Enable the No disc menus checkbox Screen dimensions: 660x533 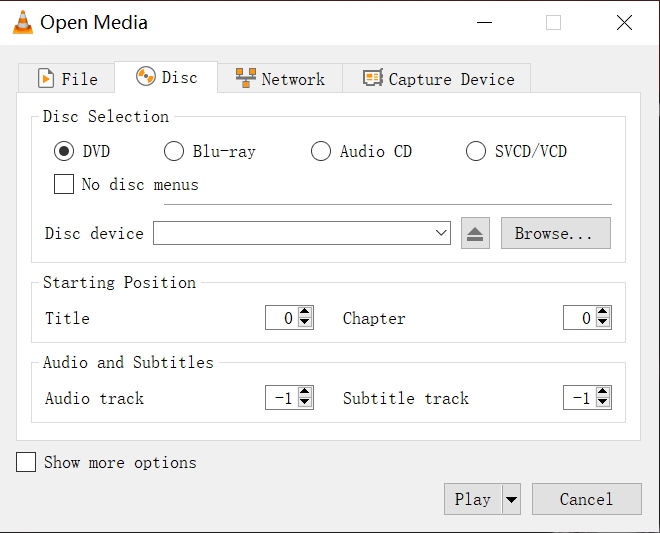64,184
